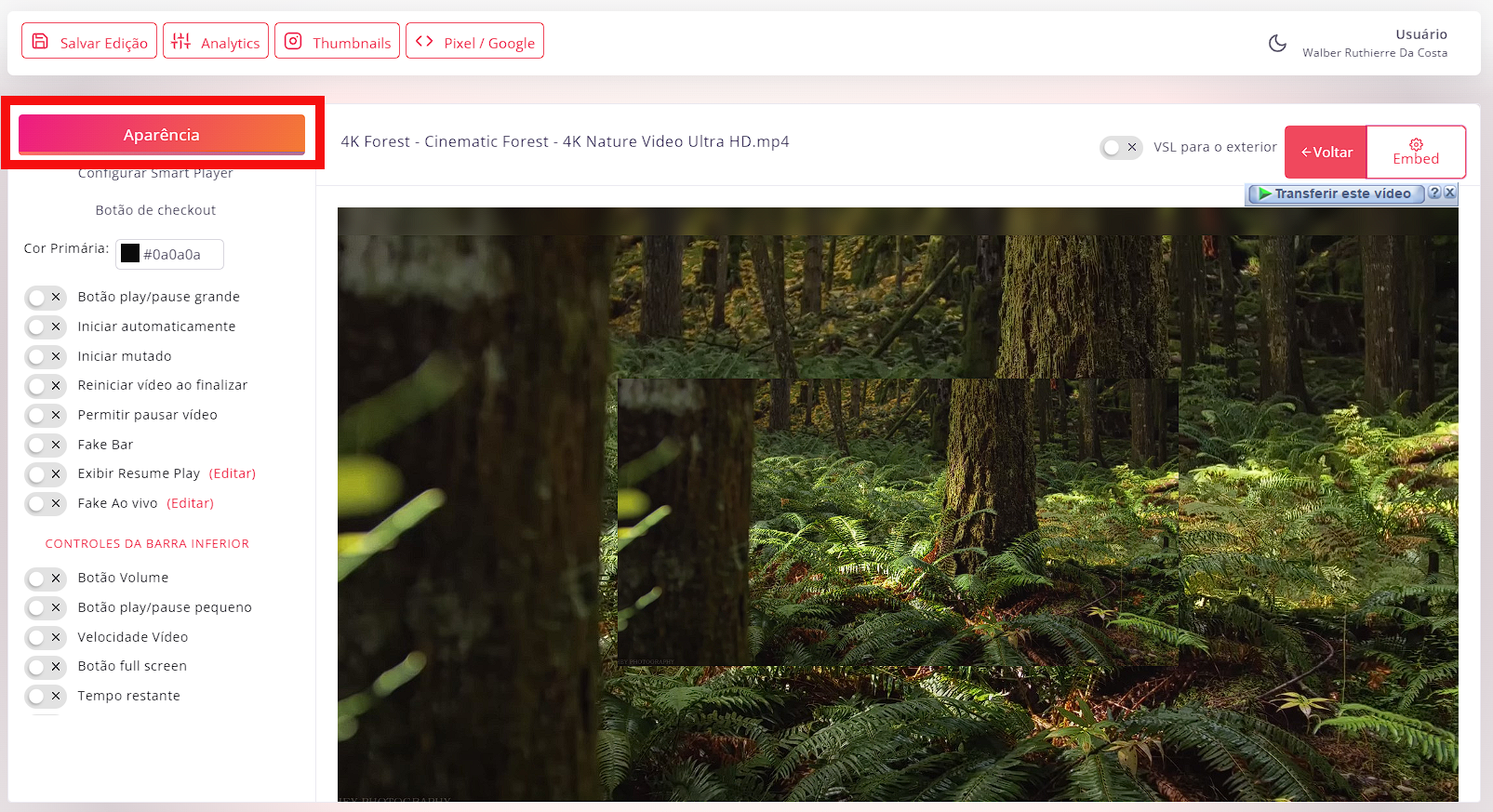The height and width of the screenshot is (812, 1493).
Task: Enable Permitir pausar vídeo
Action: click(x=46, y=415)
